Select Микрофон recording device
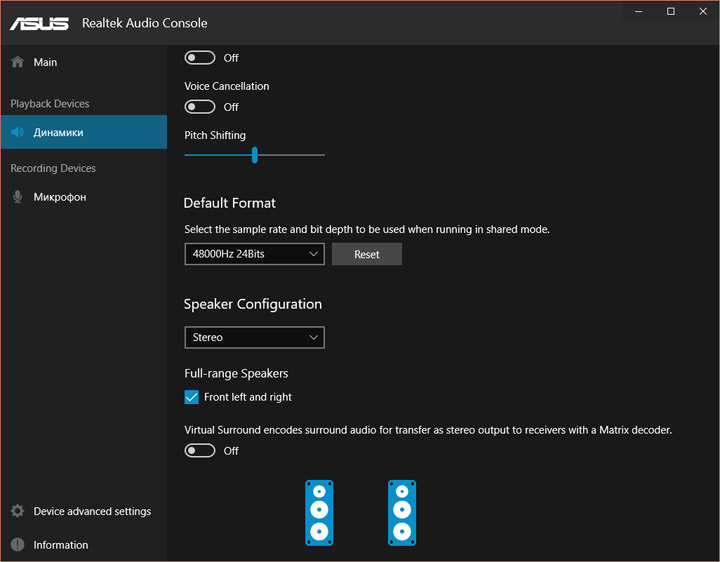 (60, 197)
